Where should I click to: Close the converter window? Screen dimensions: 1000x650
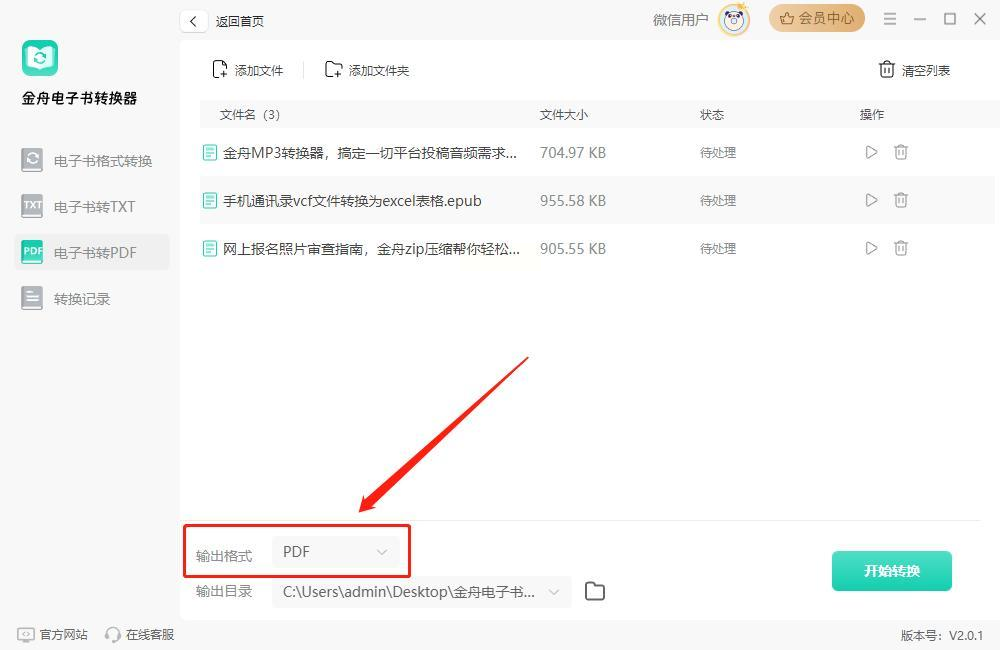(x=980, y=19)
